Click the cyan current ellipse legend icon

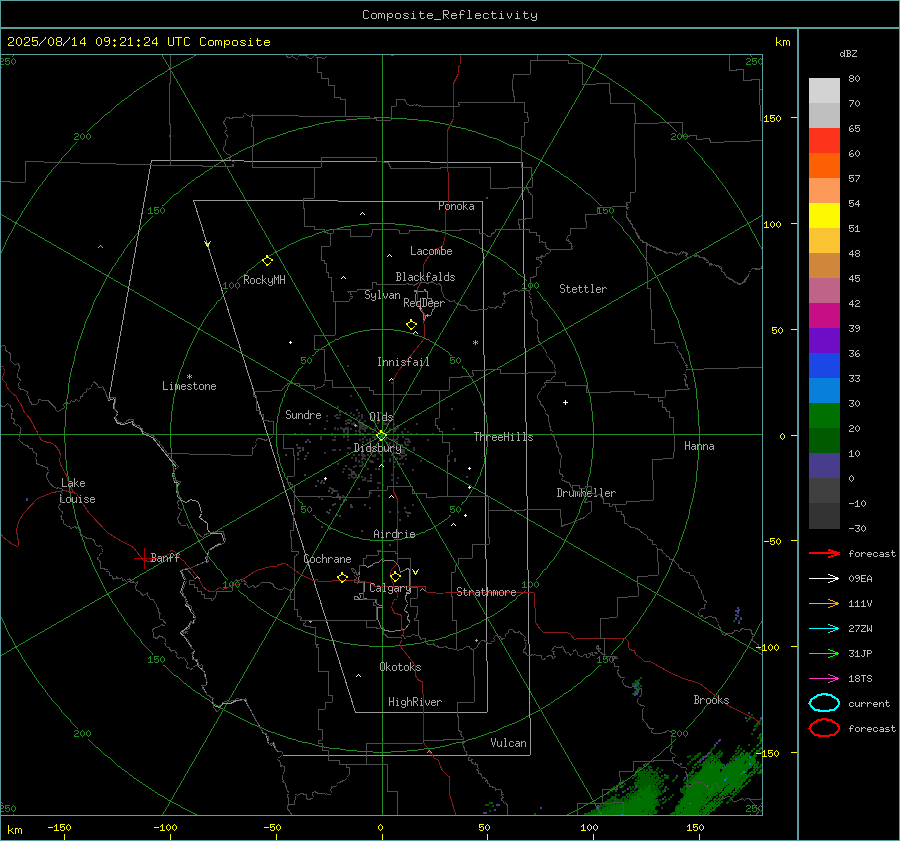pyautogui.click(x=824, y=703)
